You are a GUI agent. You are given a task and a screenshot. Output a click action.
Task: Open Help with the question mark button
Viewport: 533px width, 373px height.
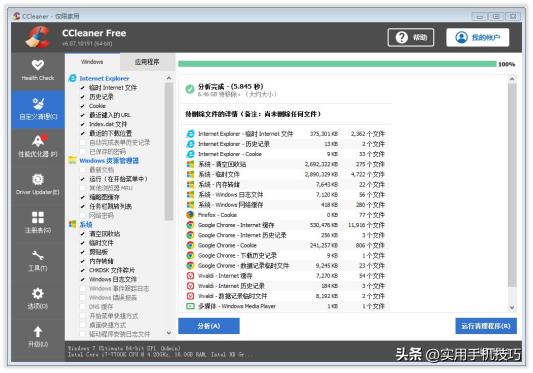point(411,37)
